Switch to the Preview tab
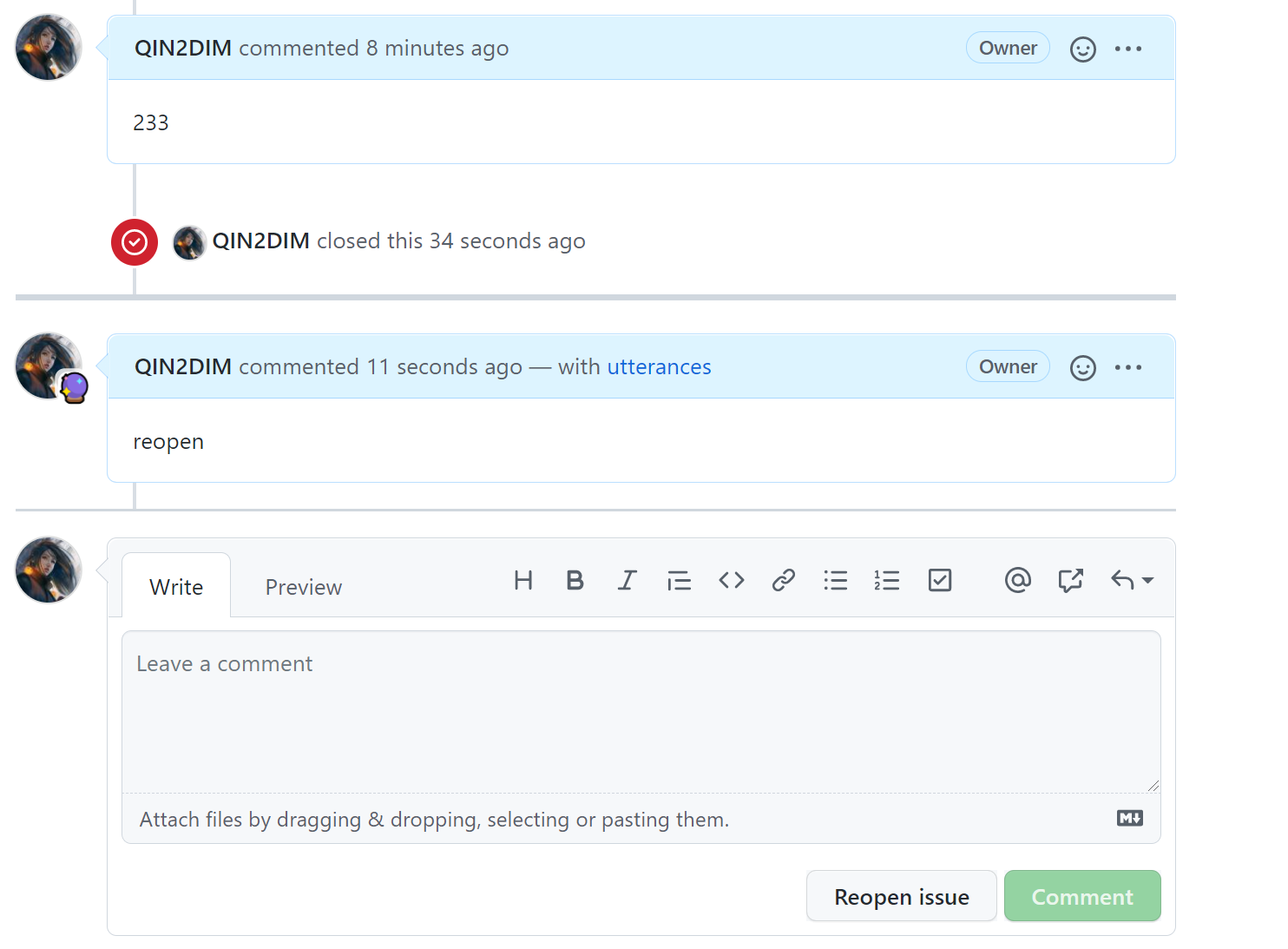The height and width of the screenshot is (949, 1288). 303,587
